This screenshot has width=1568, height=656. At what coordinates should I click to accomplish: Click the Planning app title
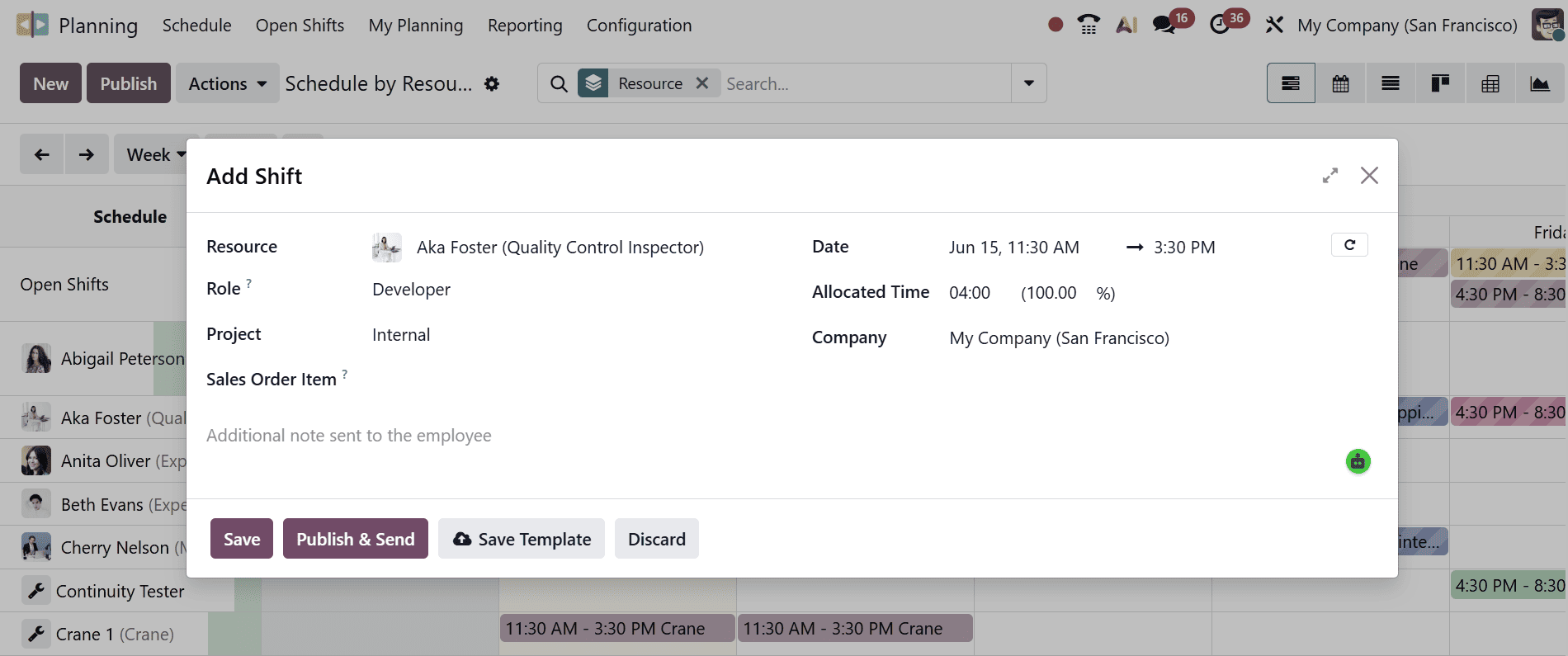point(98,26)
